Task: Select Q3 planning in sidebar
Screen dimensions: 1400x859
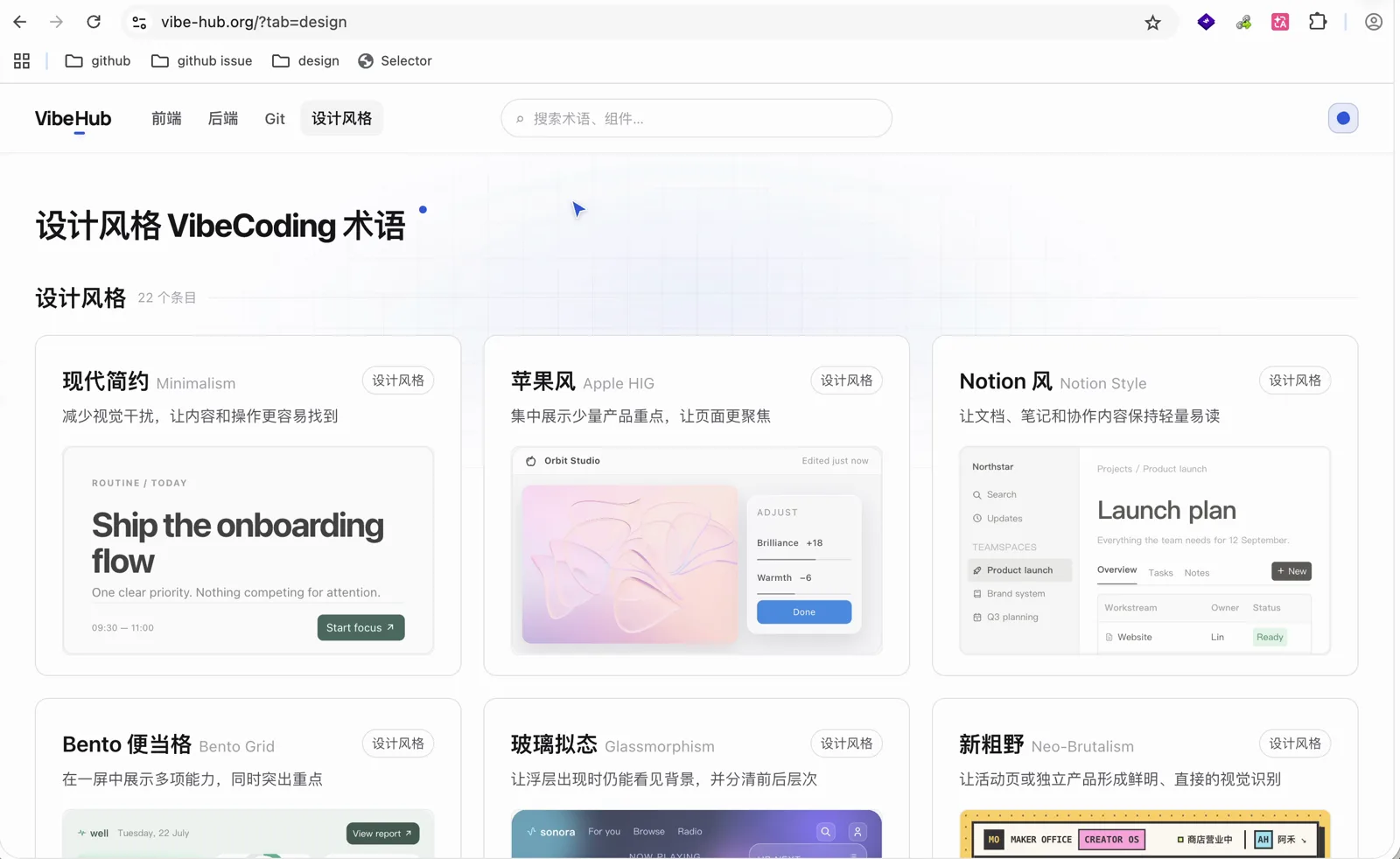Action: coord(1005,617)
